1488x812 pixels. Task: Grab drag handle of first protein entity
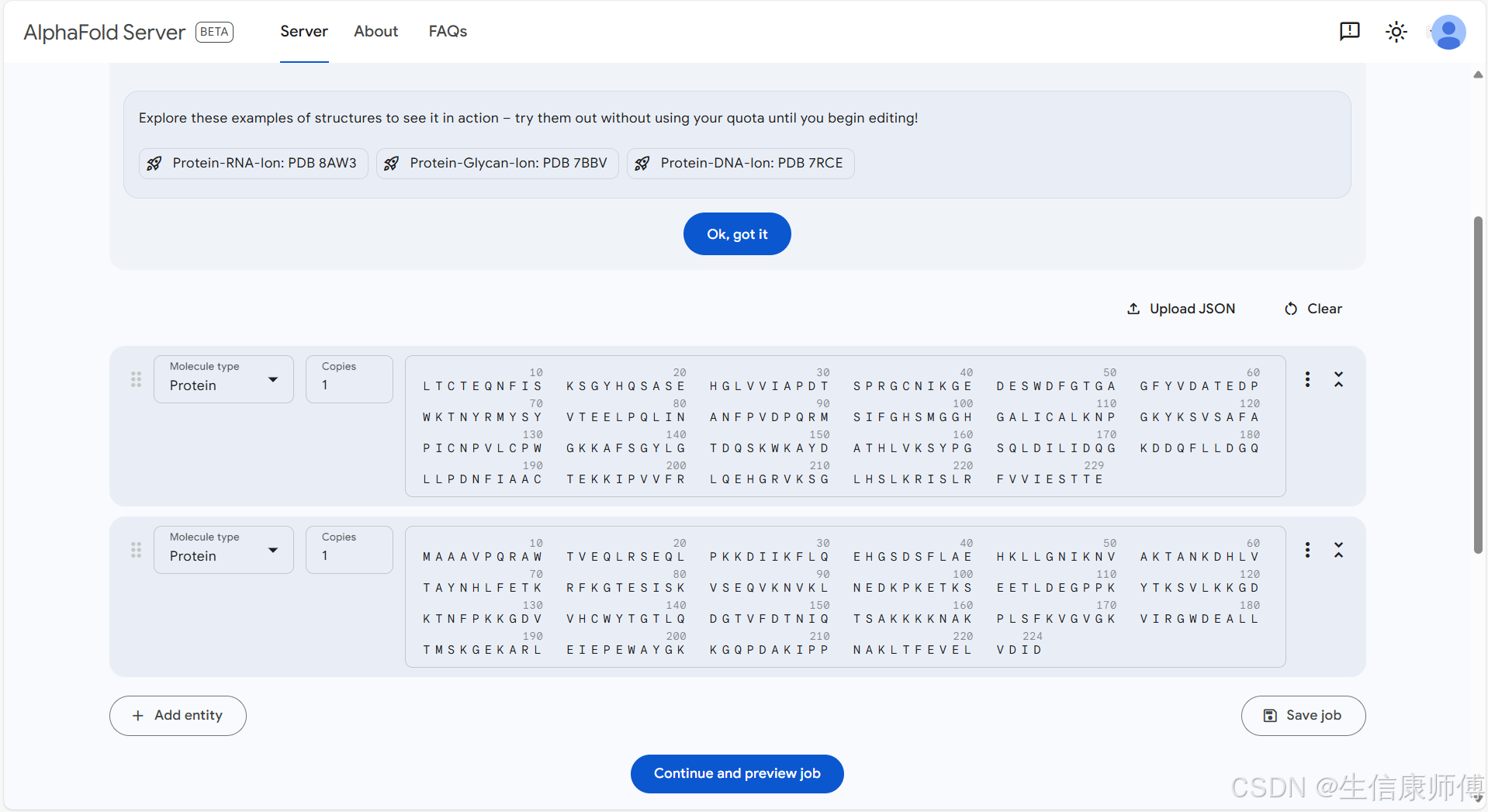(137, 379)
